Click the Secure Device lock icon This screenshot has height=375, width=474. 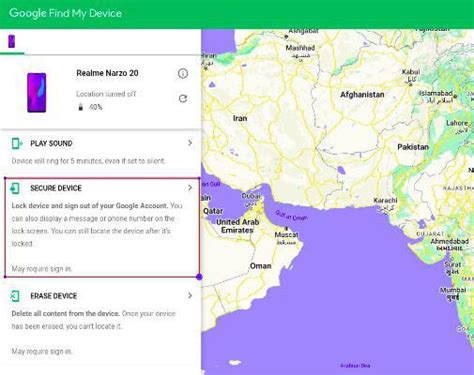[x=15, y=188]
